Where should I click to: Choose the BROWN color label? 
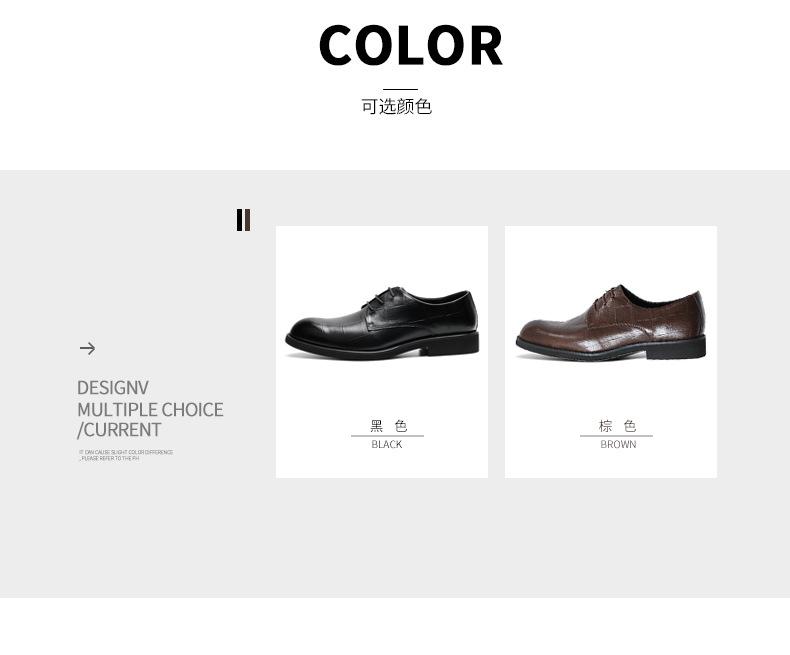(618, 444)
